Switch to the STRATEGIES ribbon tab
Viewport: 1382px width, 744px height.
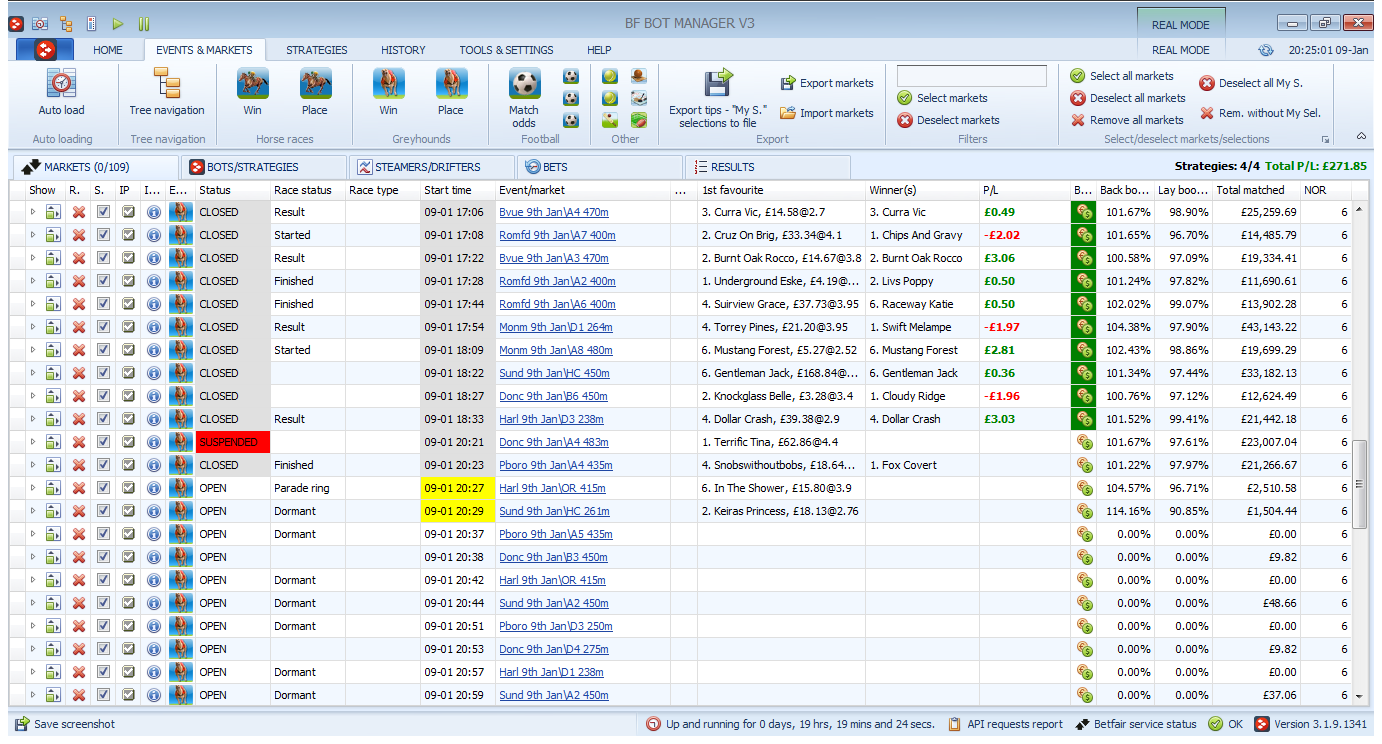coord(317,50)
